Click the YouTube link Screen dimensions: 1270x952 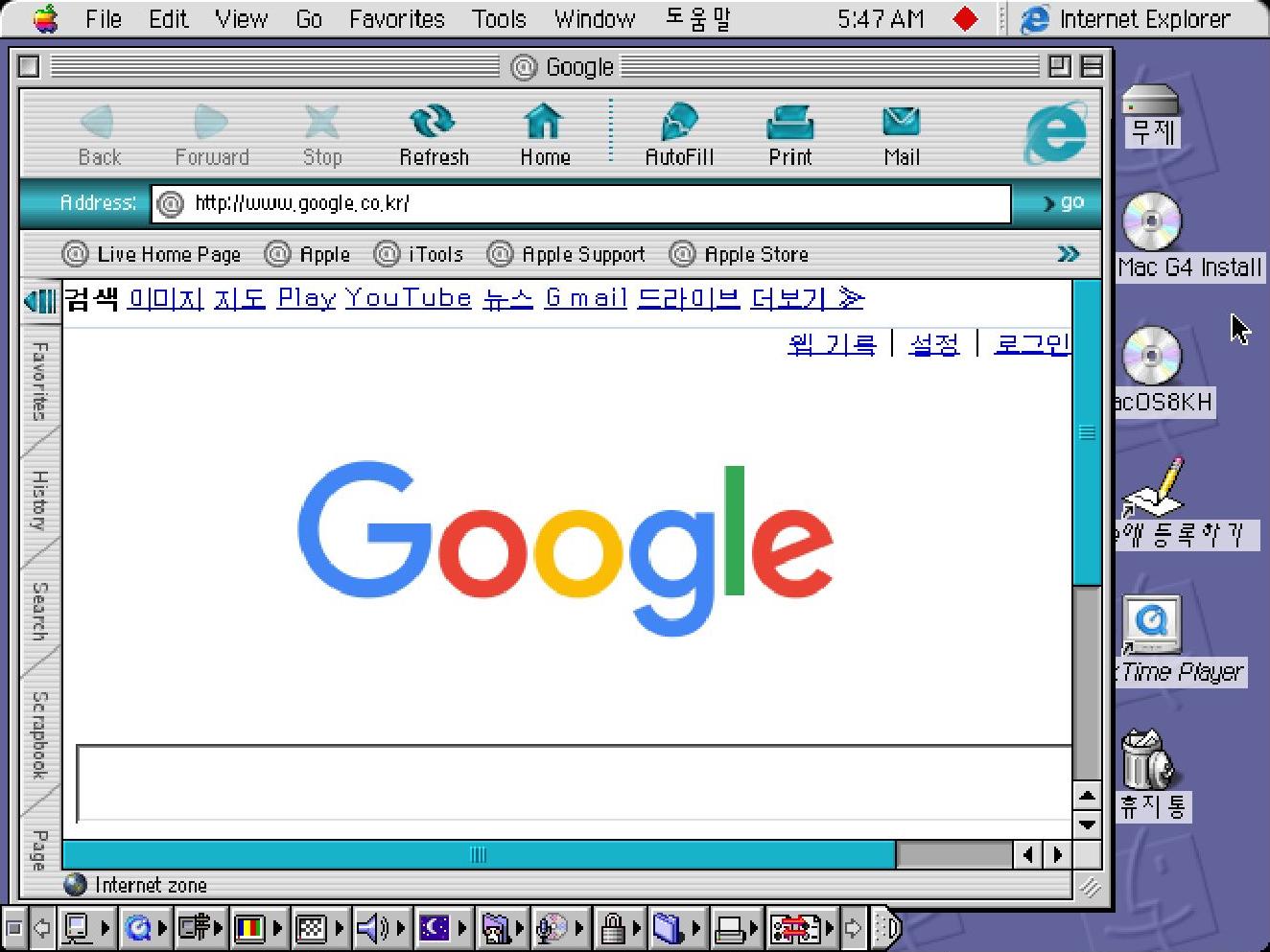[x=408, y=299]
